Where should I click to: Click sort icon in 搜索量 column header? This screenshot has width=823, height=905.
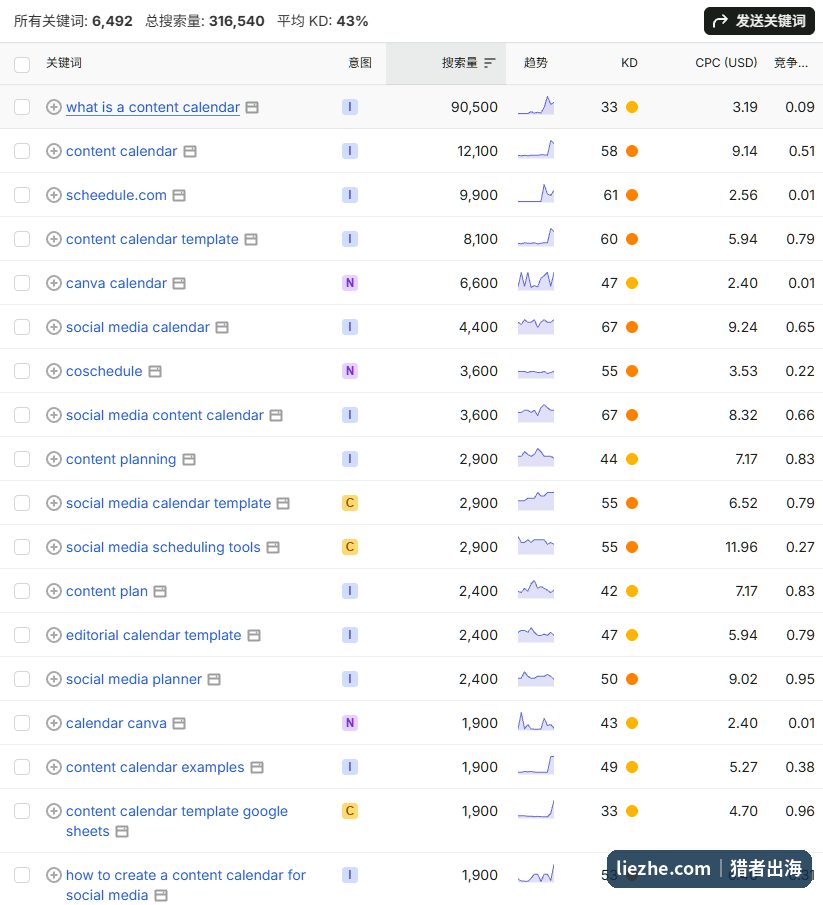(490, 63)
